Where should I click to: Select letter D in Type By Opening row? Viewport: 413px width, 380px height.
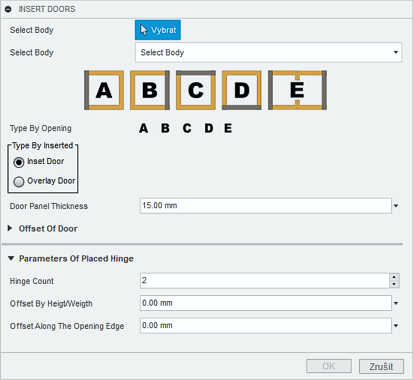(x=209, y=128)
